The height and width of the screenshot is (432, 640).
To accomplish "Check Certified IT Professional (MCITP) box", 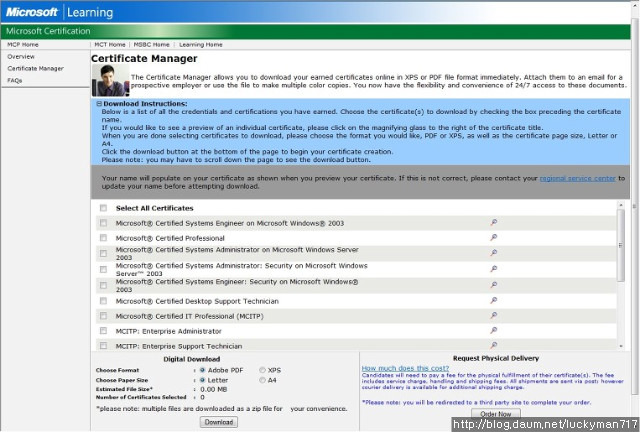I will [103, 316].
